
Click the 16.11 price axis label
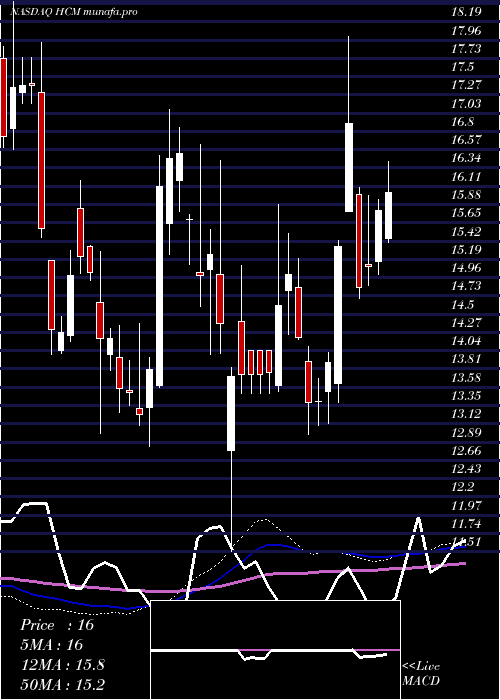click(x=467, y=176)
